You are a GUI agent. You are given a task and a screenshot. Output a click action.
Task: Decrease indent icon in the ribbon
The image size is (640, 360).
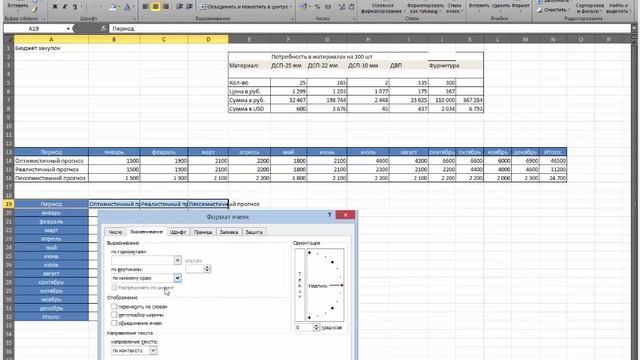tap(180, 7)
